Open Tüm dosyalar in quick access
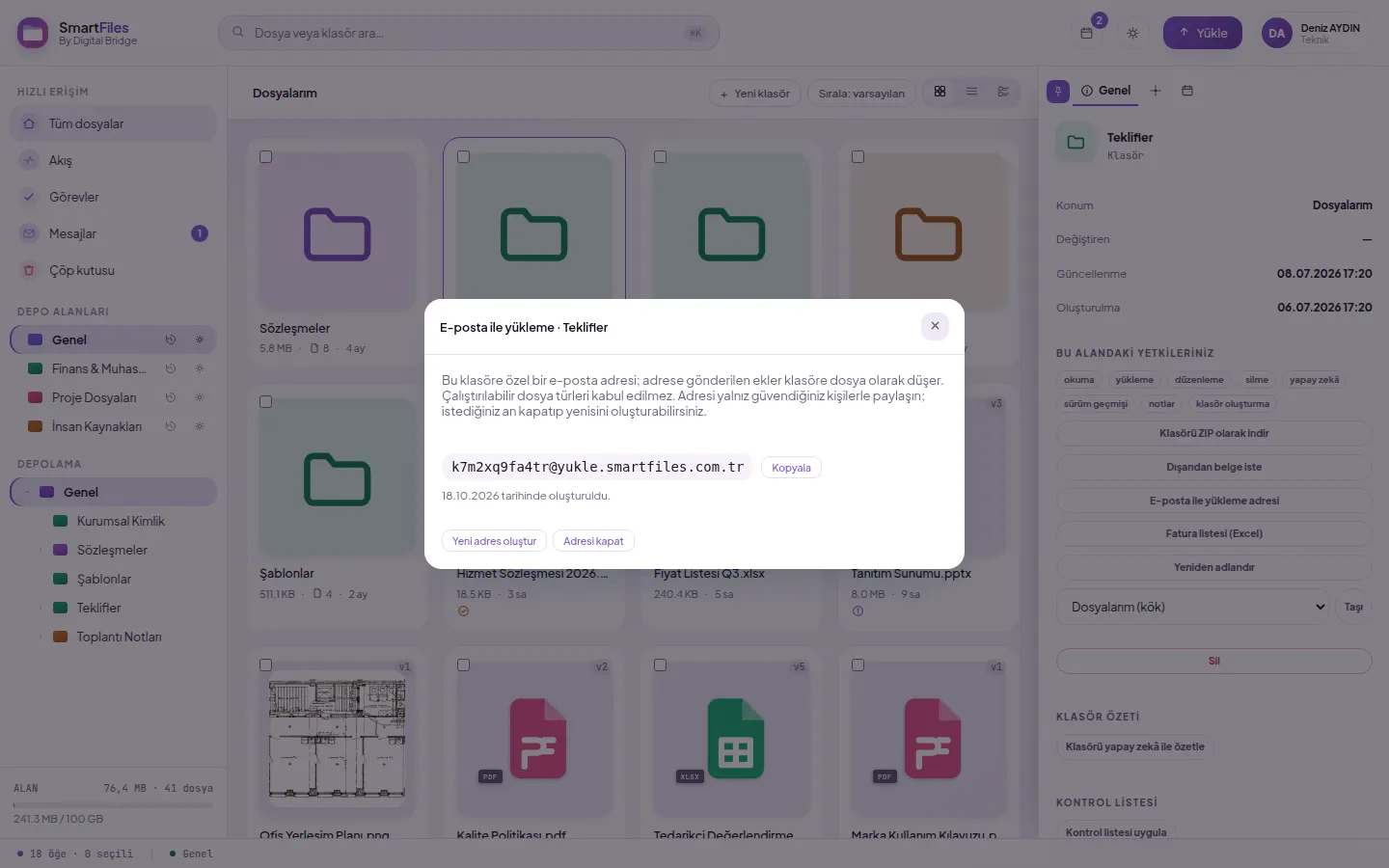The image size is (1389, 868). (114, 123)
